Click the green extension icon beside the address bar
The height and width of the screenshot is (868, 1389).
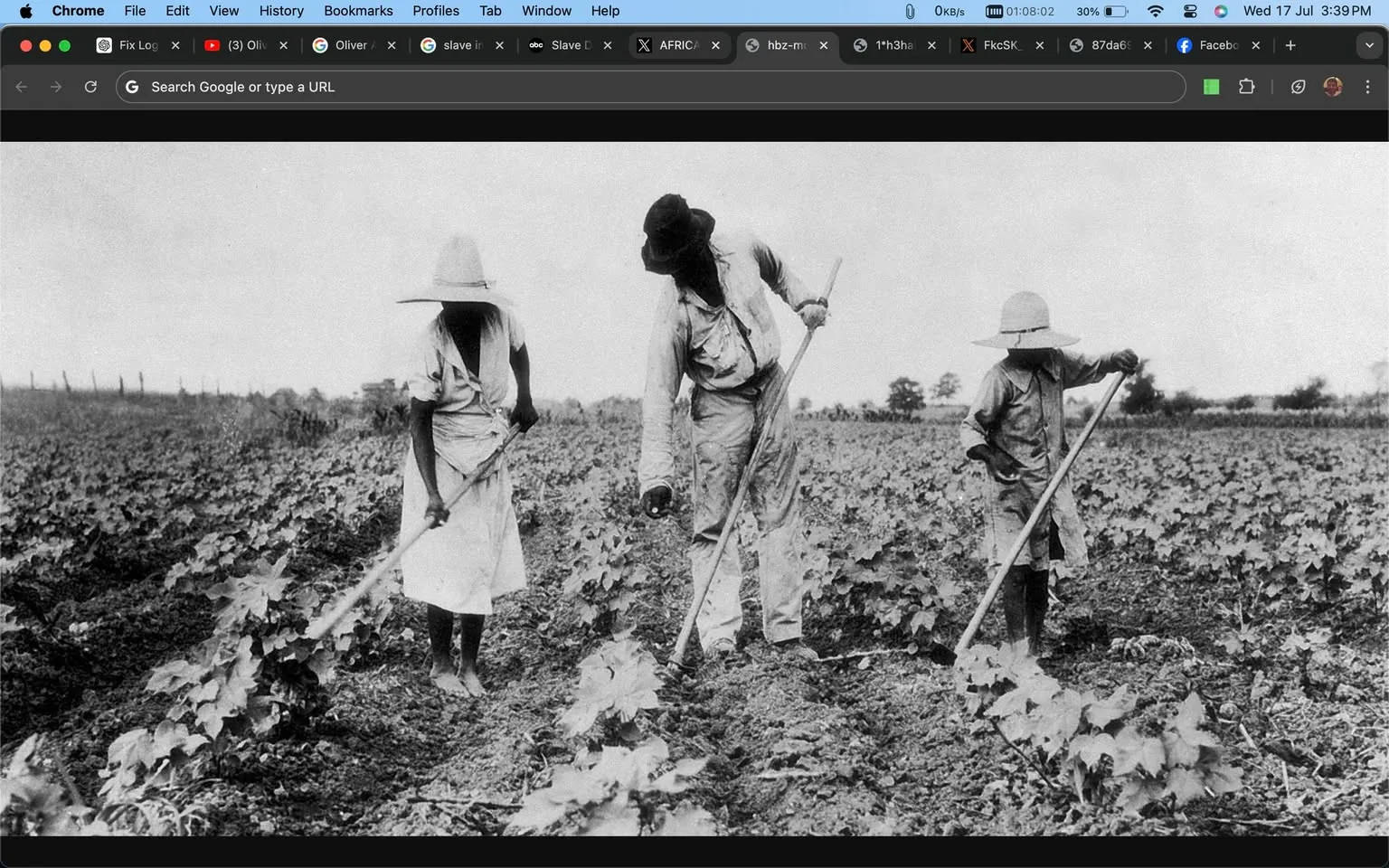(1211, 86)
